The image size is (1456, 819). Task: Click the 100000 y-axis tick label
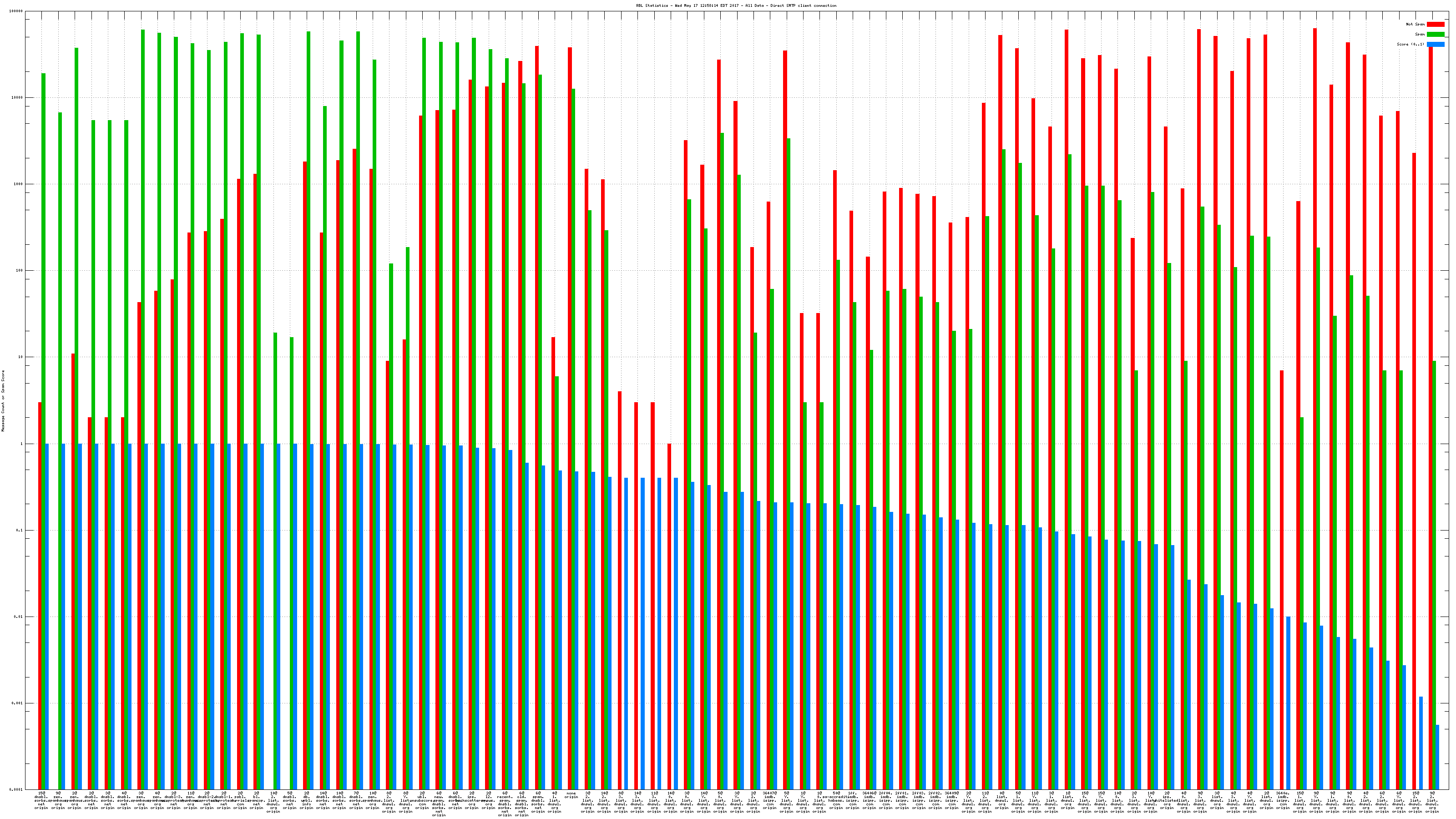16,11
